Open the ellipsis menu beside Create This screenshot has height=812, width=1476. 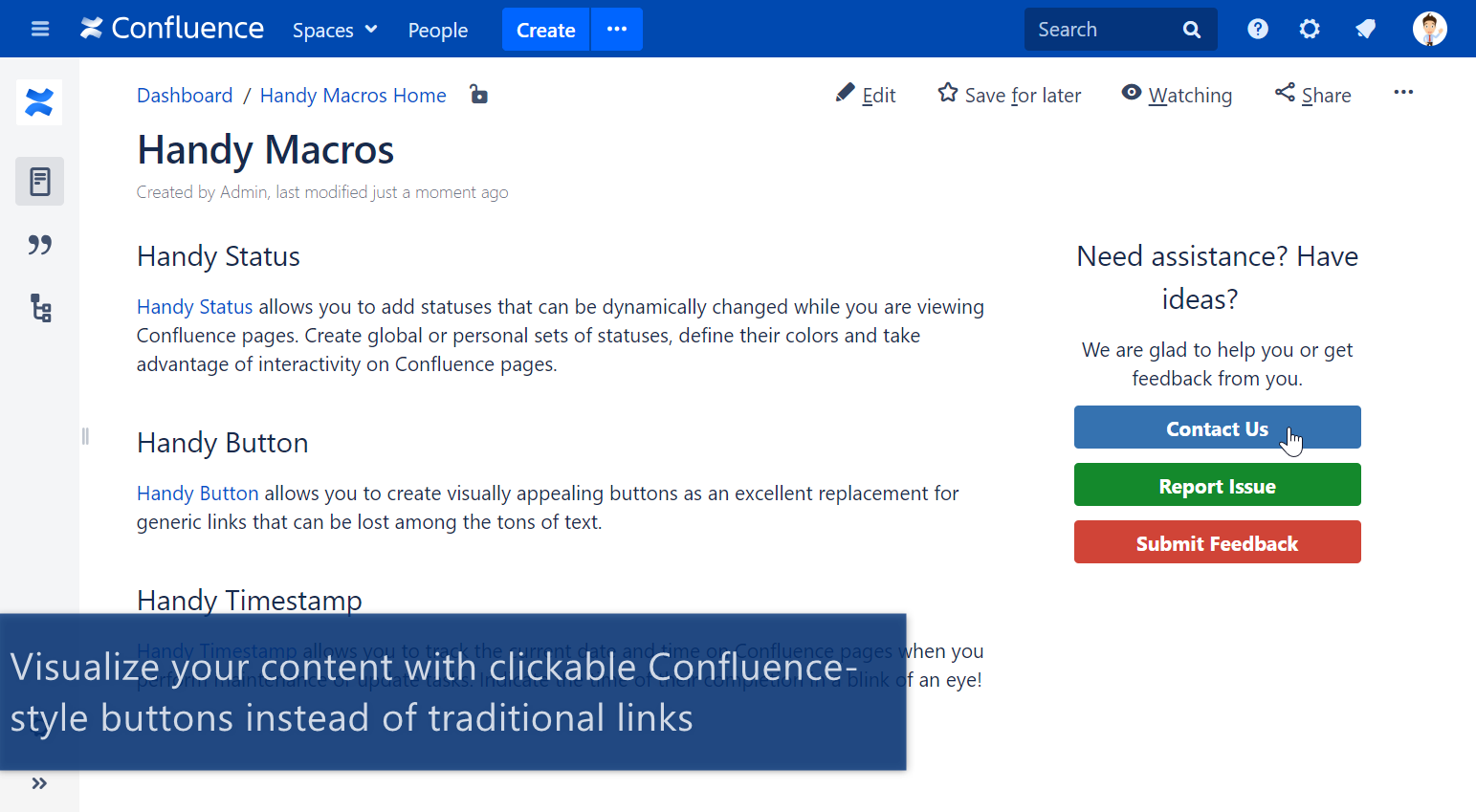[617, 29]
